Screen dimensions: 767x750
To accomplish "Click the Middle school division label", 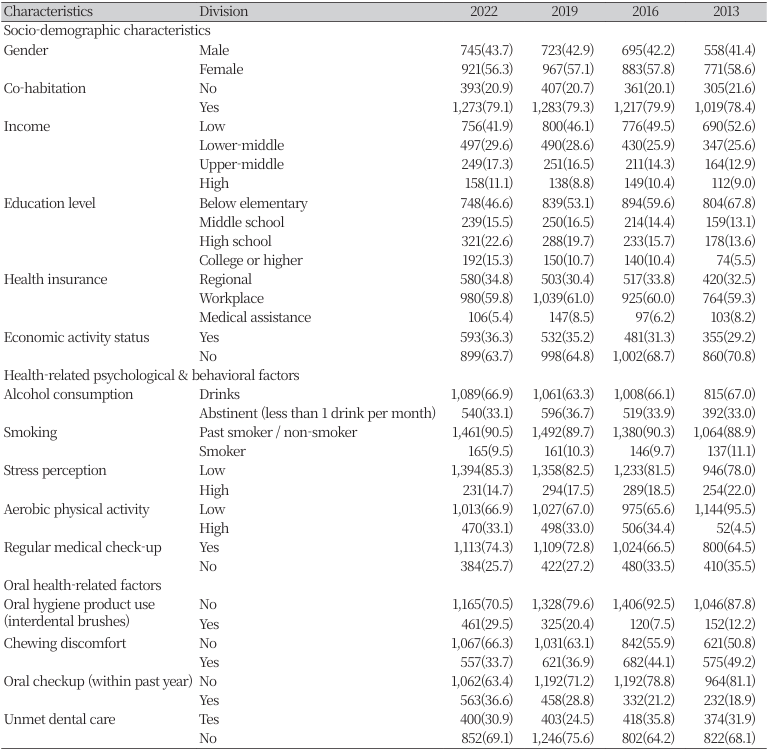I will (242, 222).
